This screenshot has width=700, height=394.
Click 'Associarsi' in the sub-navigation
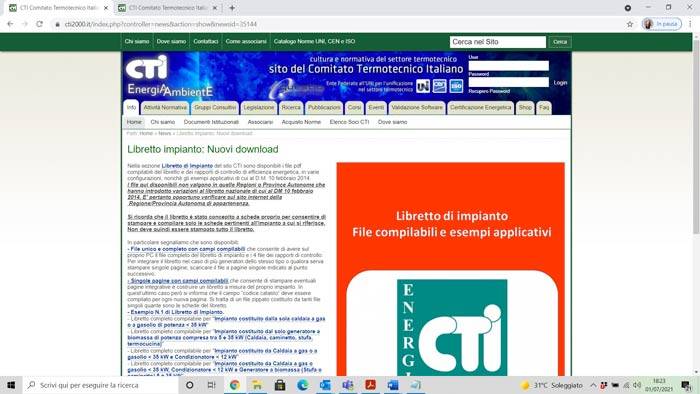[260, 122]
